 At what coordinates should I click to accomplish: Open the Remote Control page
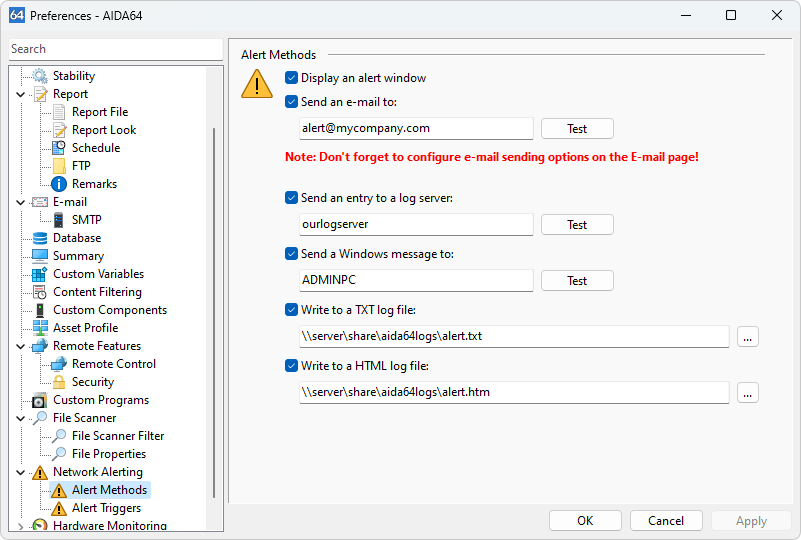(114, 364)
